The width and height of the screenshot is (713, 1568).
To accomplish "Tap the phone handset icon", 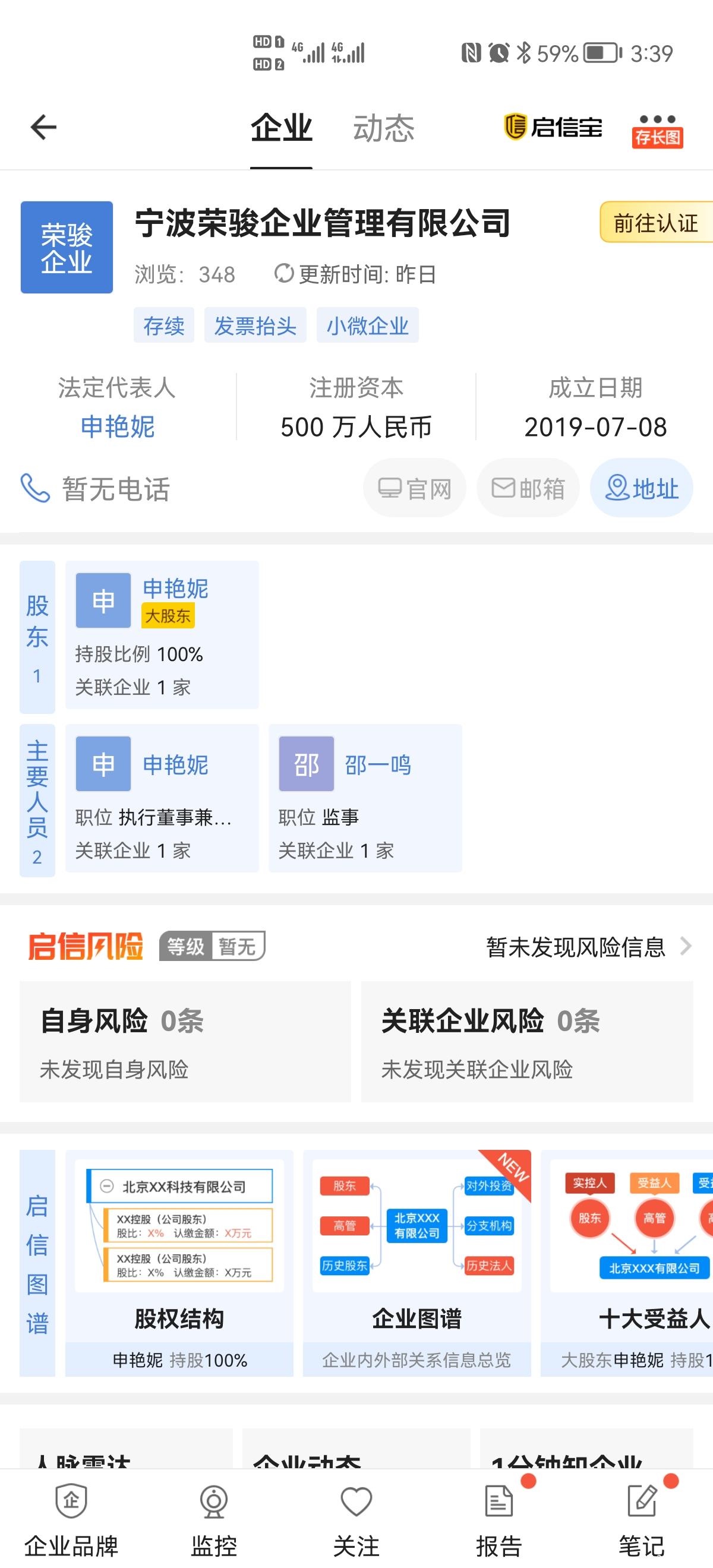I will [34, 488].
